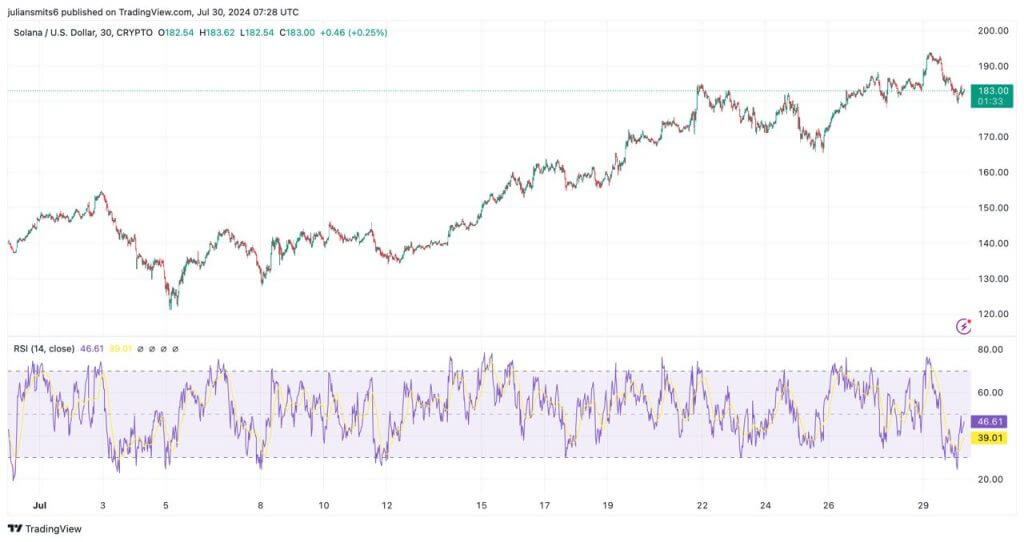This screenshot has width=1024, height=542.
Task: Click the 200.00 price axis label
Action: coord(993,31)
